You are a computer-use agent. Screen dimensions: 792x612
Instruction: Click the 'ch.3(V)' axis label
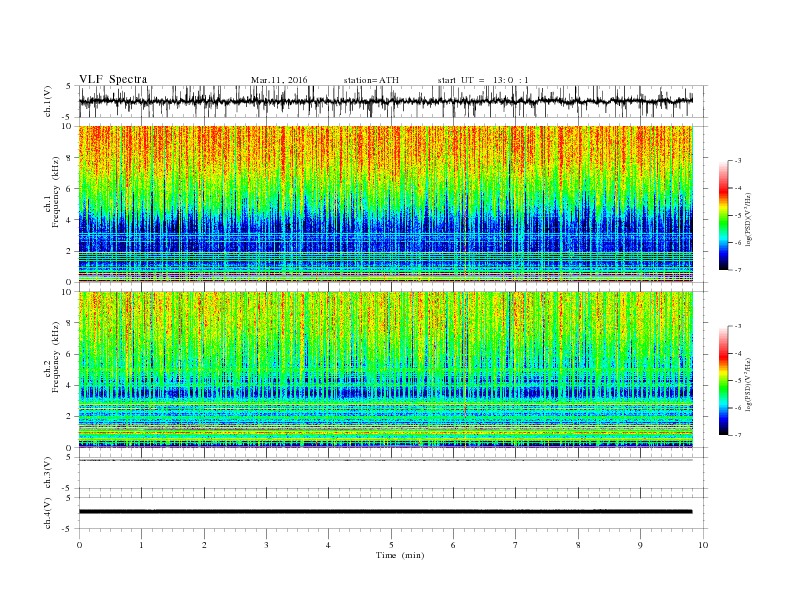pos(48,473)
